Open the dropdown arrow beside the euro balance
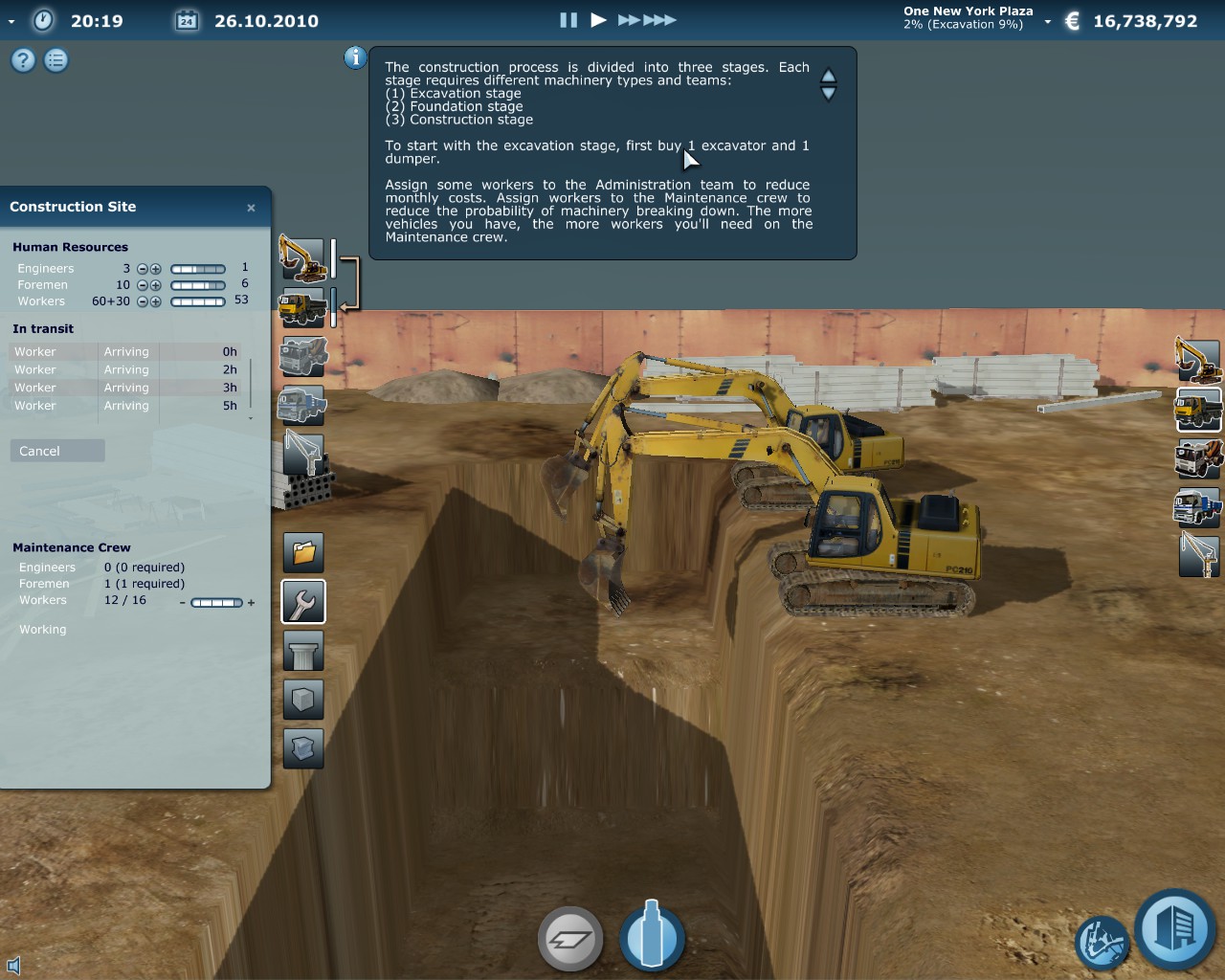The height and width of the screenshot is (980, 1225). tap(1047, 21)
